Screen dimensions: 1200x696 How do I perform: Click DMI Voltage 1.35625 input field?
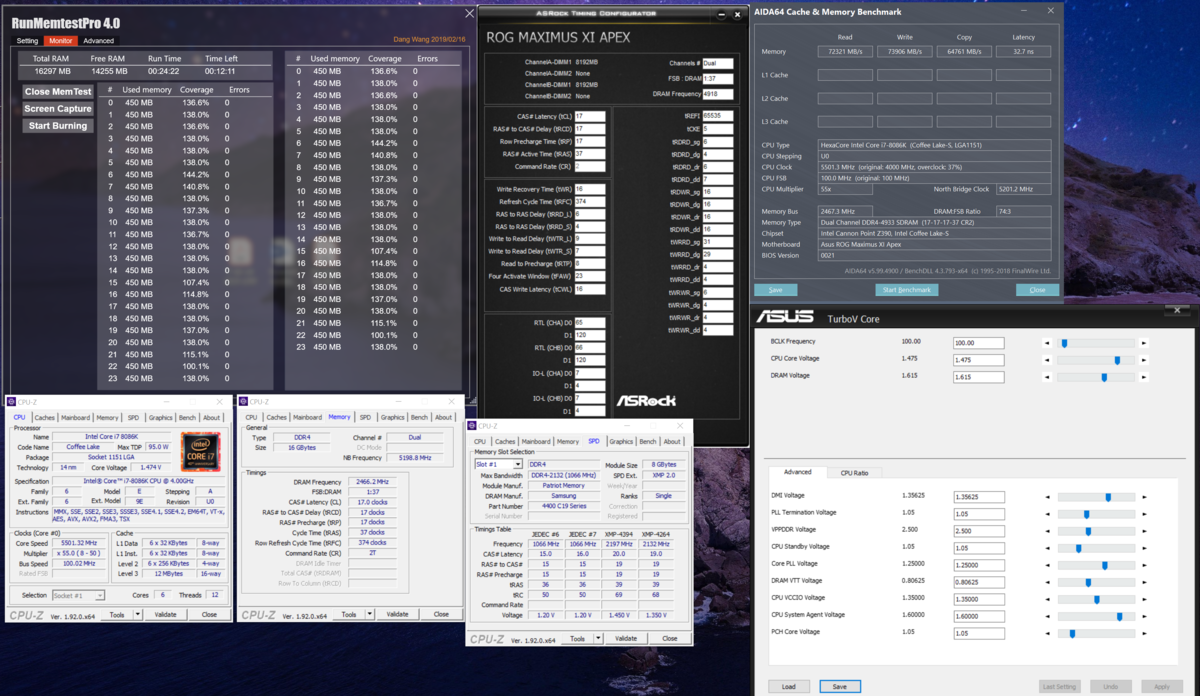point(978,497)
